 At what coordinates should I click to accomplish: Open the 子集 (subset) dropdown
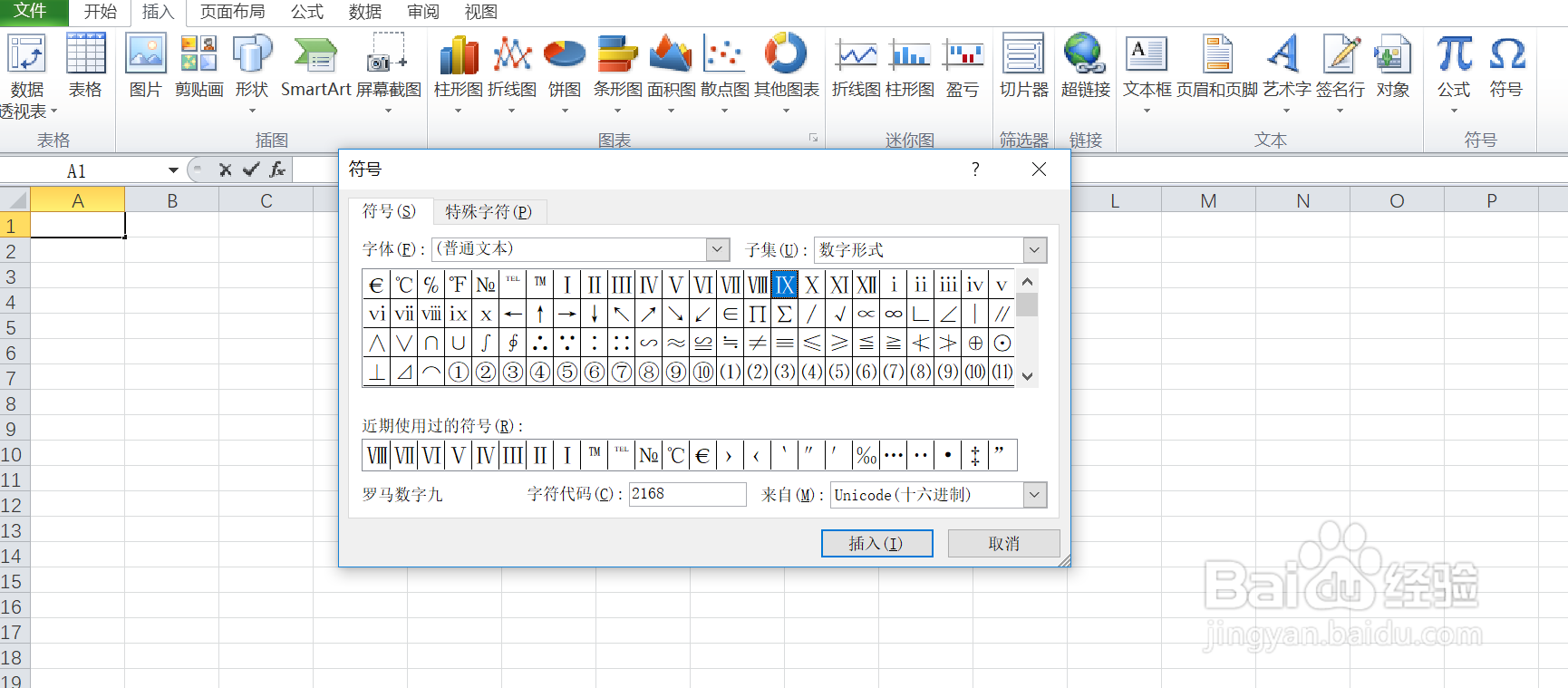pos(1035,249)
